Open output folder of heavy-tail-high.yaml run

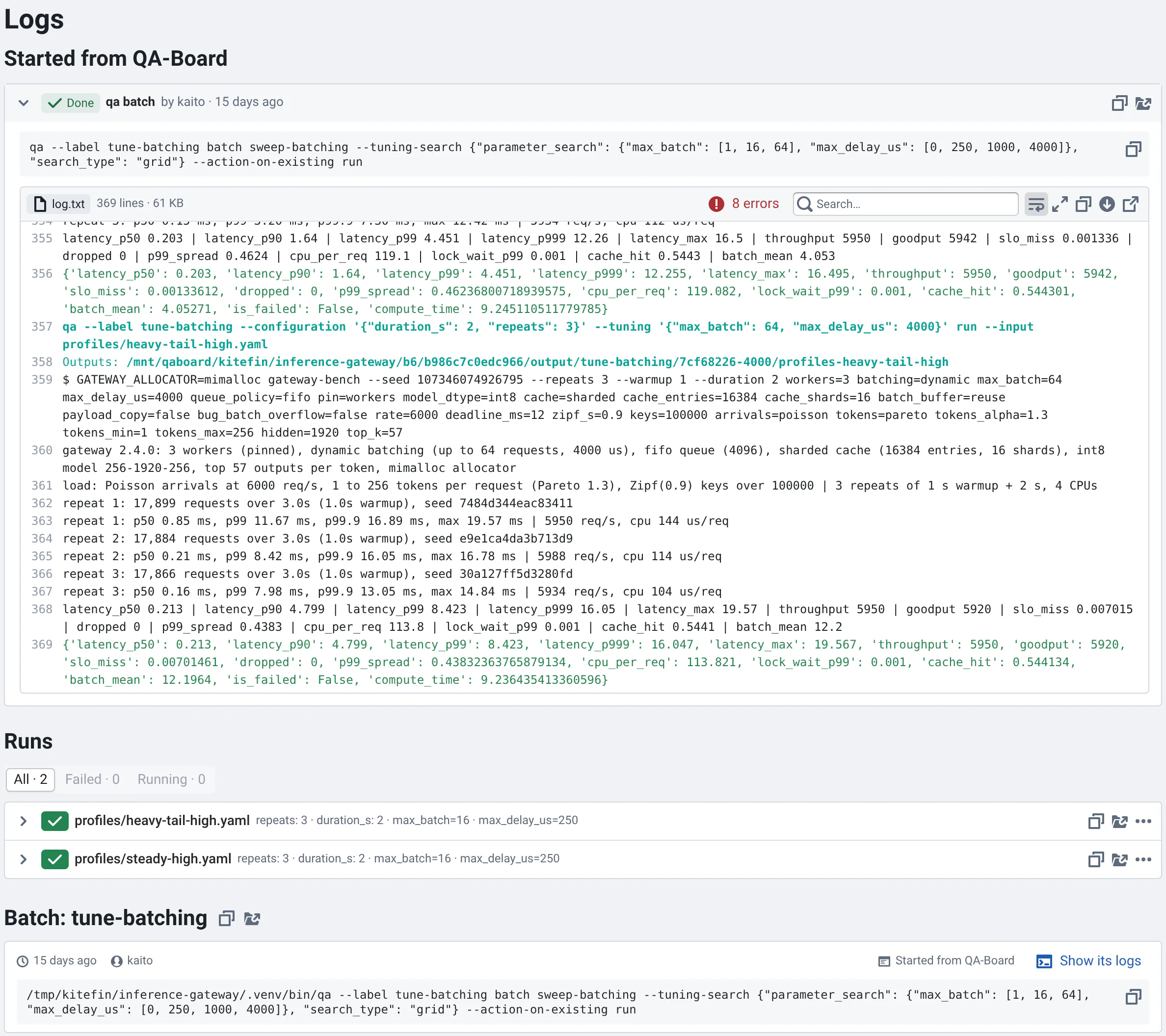click(x=1120, y=821)
